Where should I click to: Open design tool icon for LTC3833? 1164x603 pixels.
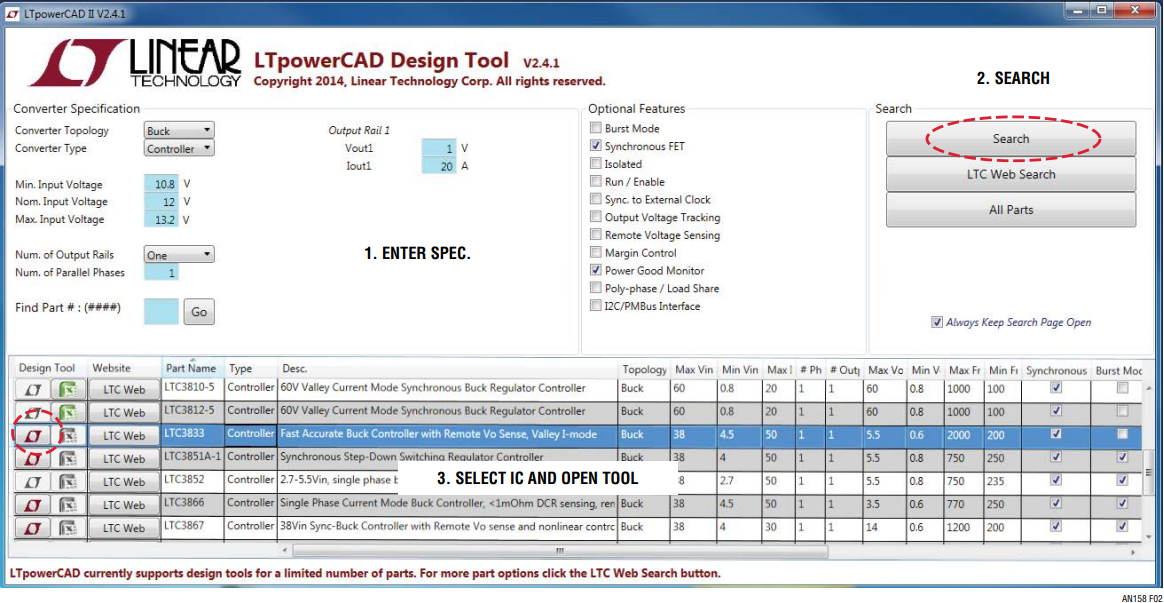(33, 435)
